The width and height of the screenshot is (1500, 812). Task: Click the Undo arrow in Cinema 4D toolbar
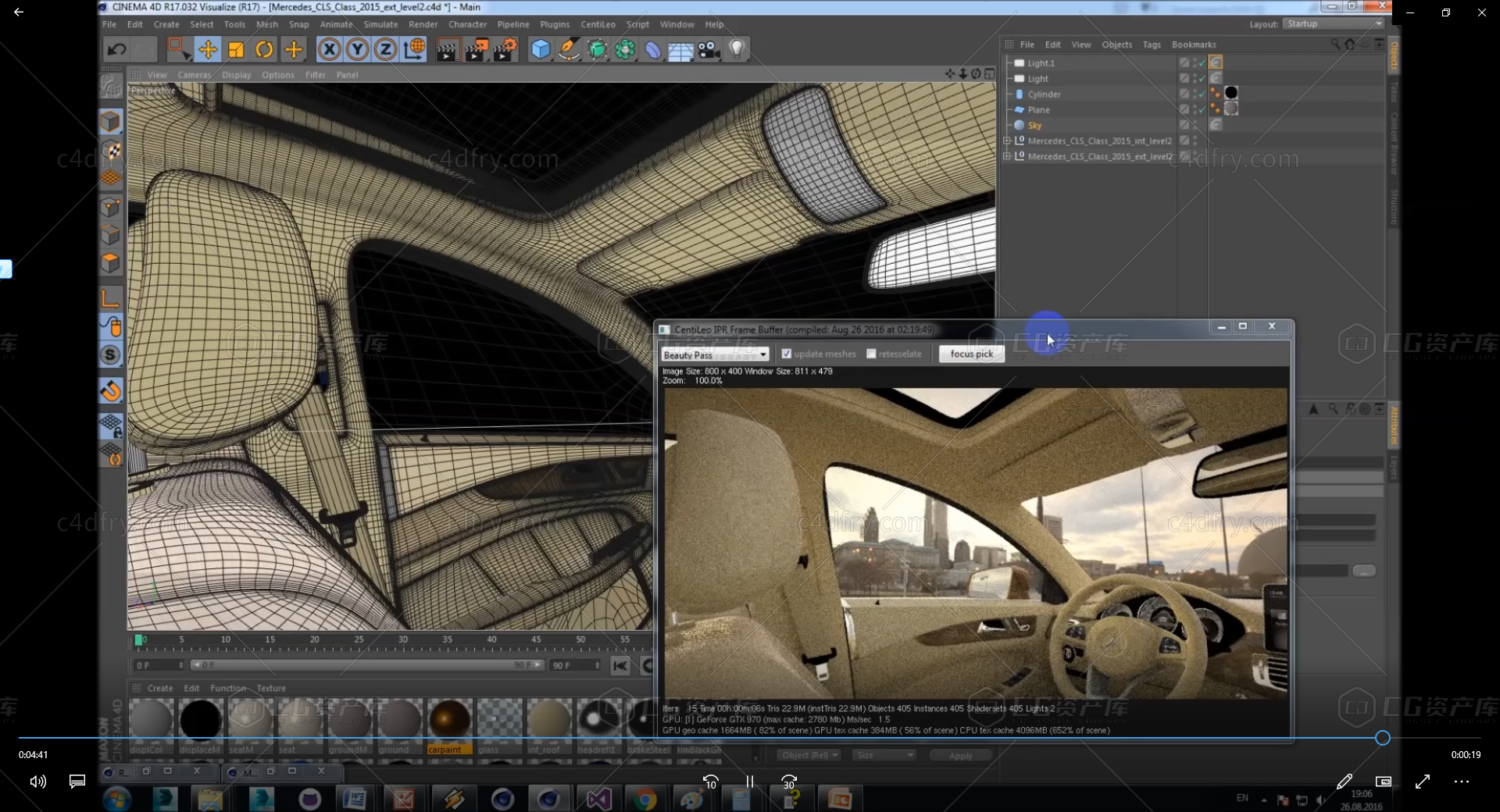point(117,50)
